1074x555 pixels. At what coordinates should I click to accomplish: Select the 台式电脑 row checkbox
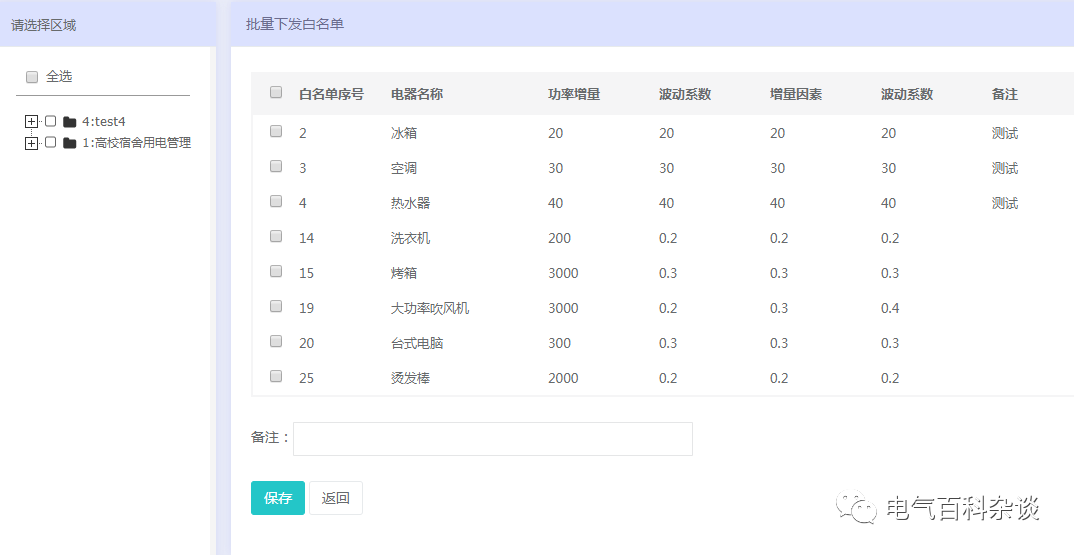(x=276, y=341)
